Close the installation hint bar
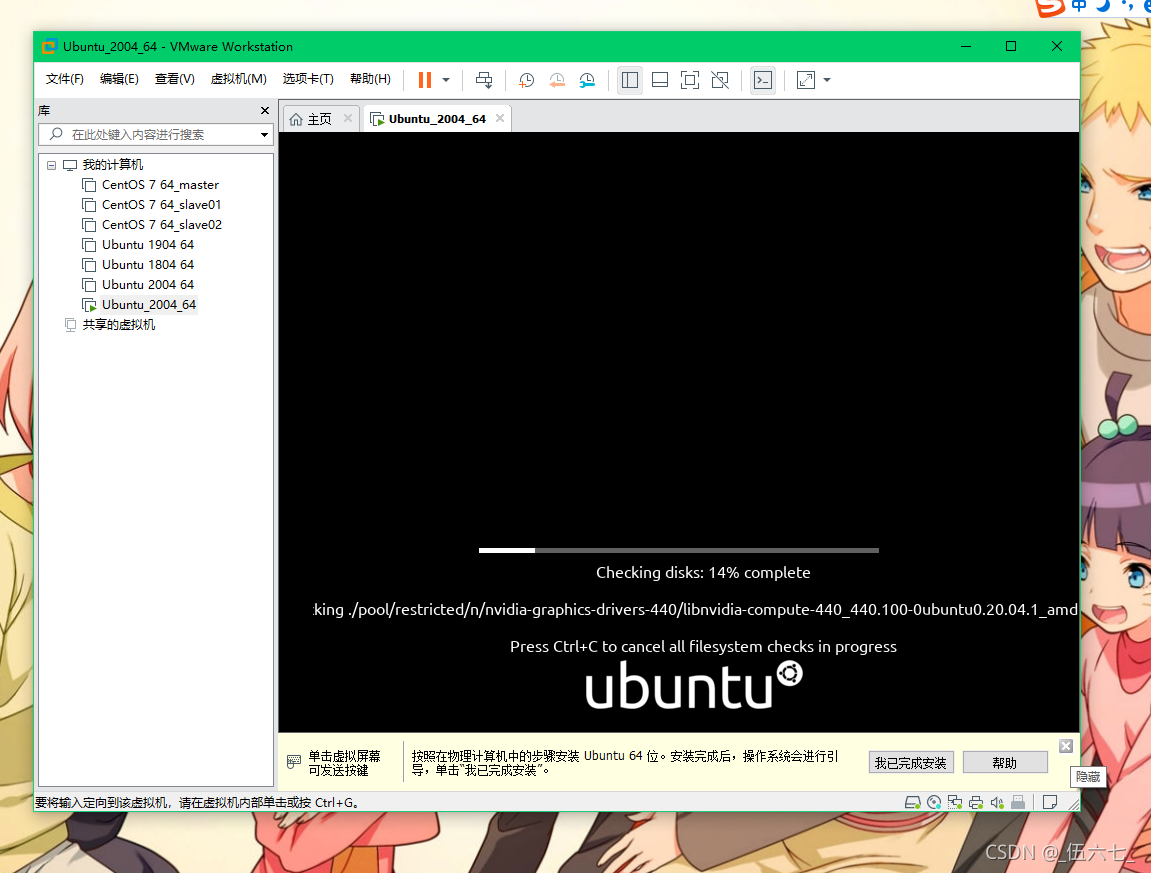1151x873 pixels. 1066,746
